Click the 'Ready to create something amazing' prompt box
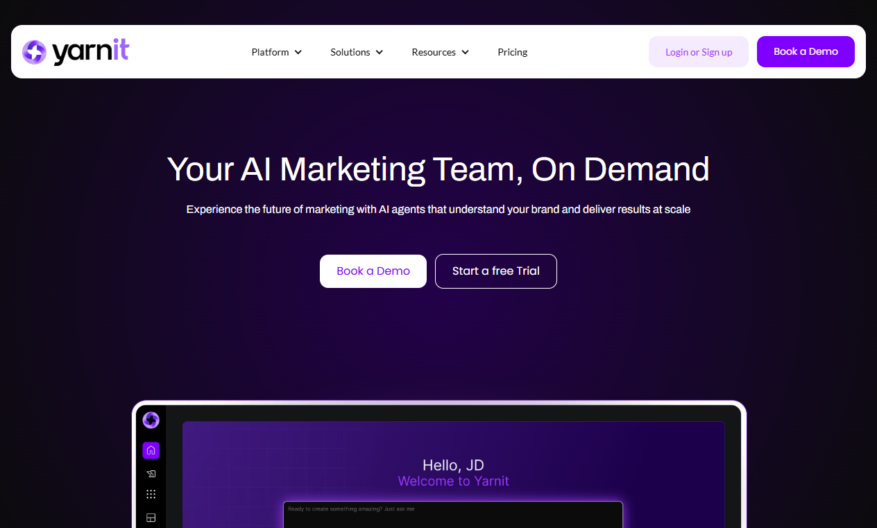 pyautogui.click(x=453, y=515)
